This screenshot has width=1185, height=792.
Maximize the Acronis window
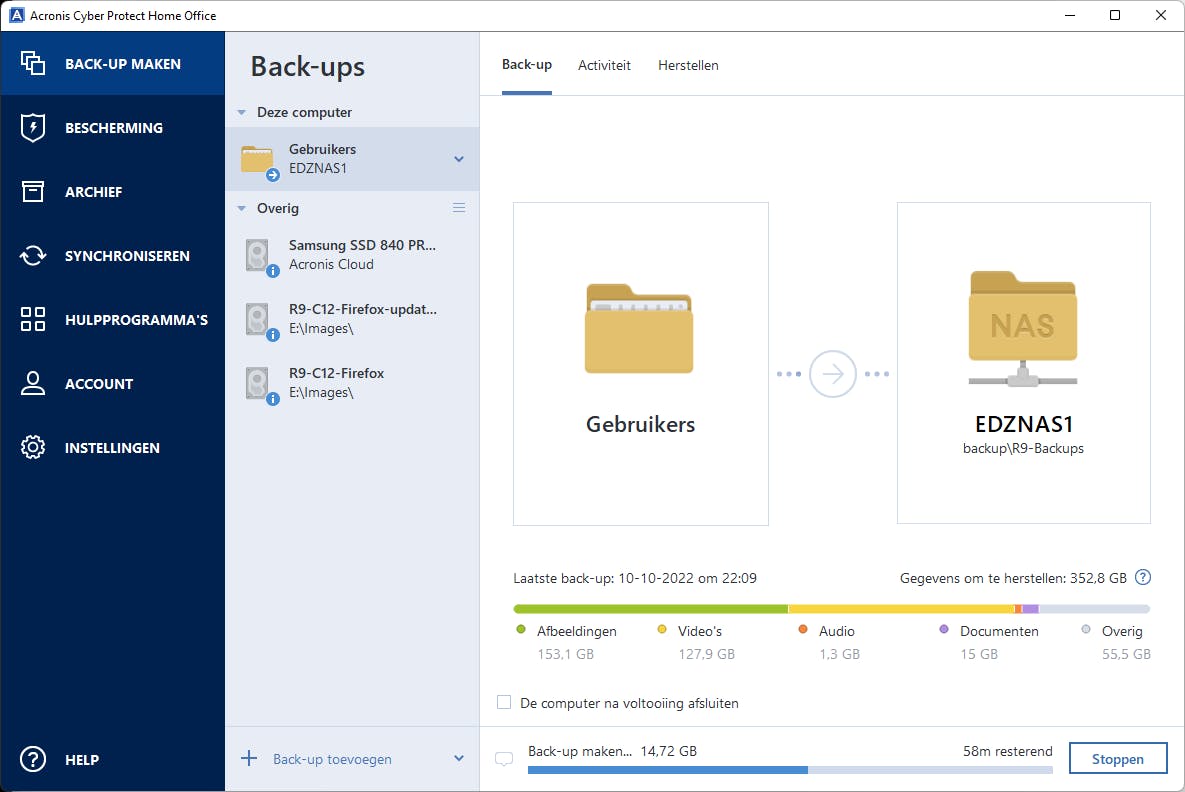tap(1115, 15)
